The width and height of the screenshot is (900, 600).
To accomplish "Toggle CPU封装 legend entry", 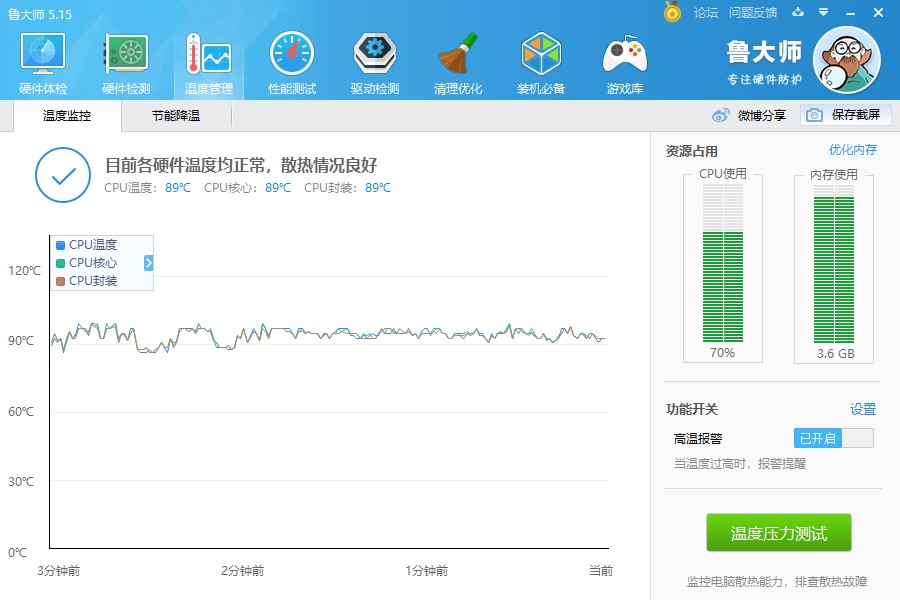I will click(x=86, y=281).
